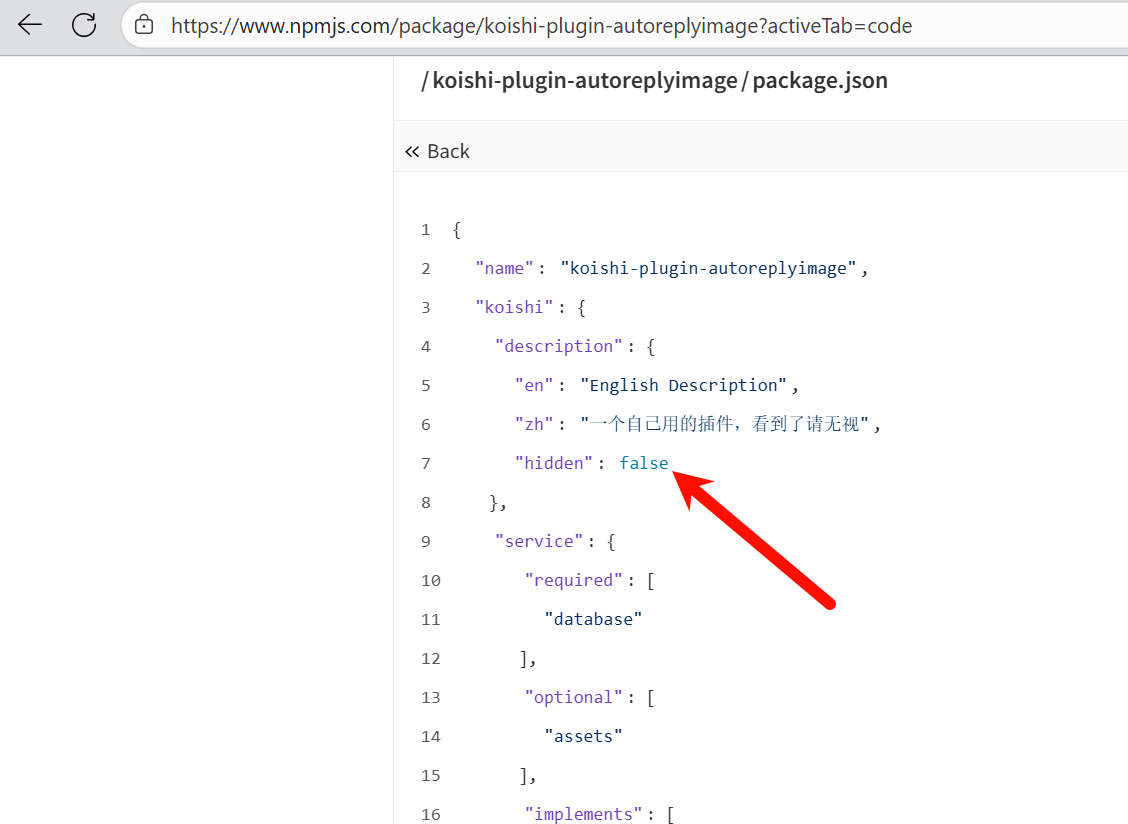This screenshot has height=824, width=1128.
Task: Click line number 7 in the gutter
Action: [x=425, y=463]
